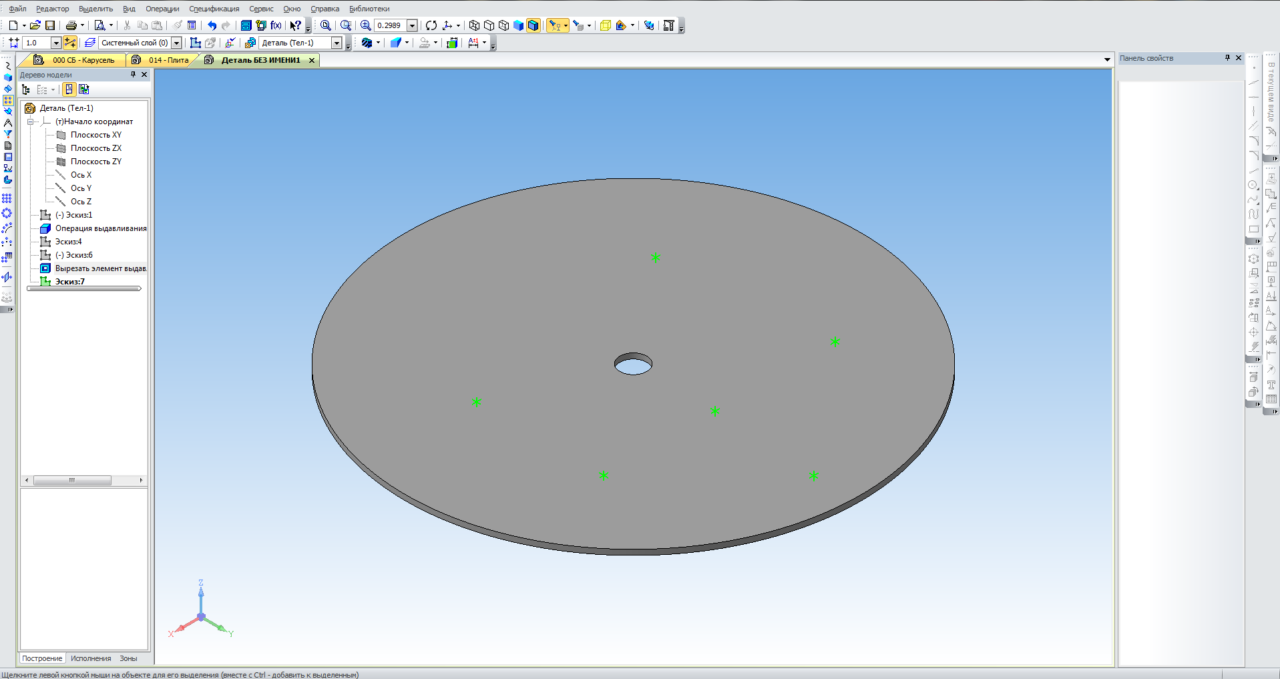The height and width of the screenshot is (679, 1280).
Task: Collapse the Начало координат tree node
Action: click(x=31, y=121)
